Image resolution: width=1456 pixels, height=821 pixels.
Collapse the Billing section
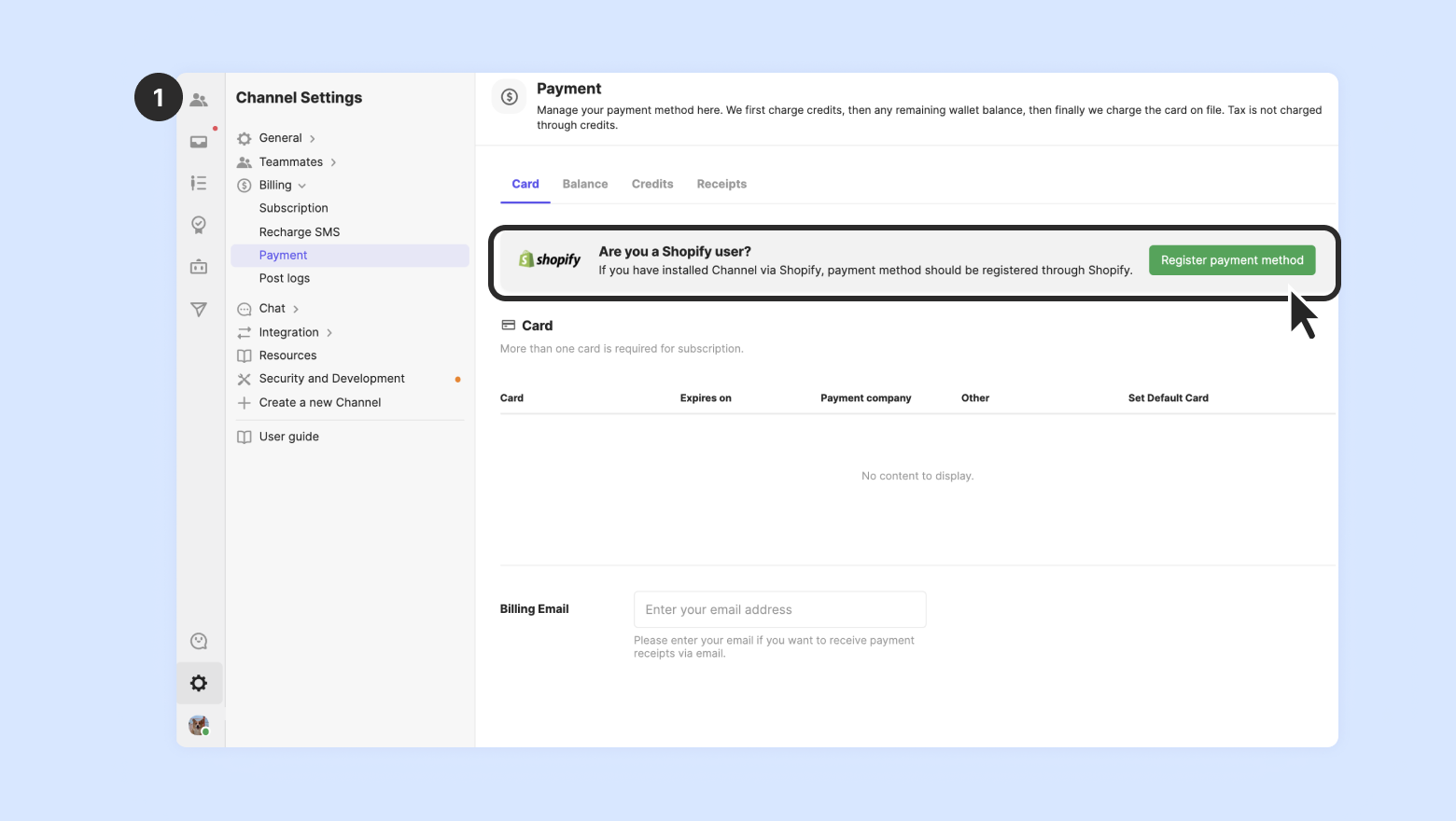[x=276, y=186]
